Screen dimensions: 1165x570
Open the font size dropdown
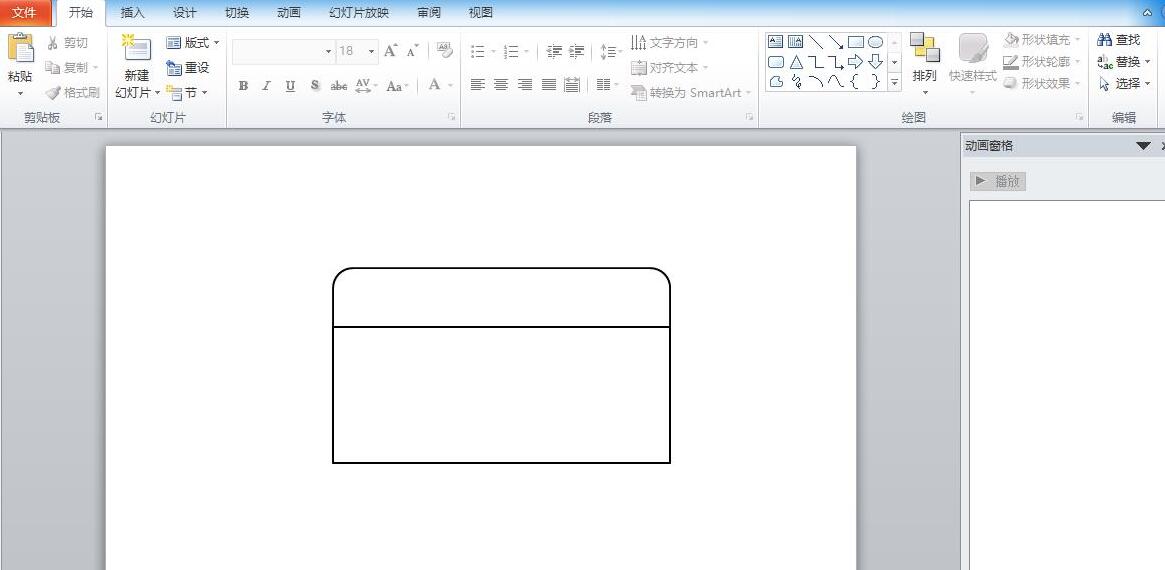(371, 51)
